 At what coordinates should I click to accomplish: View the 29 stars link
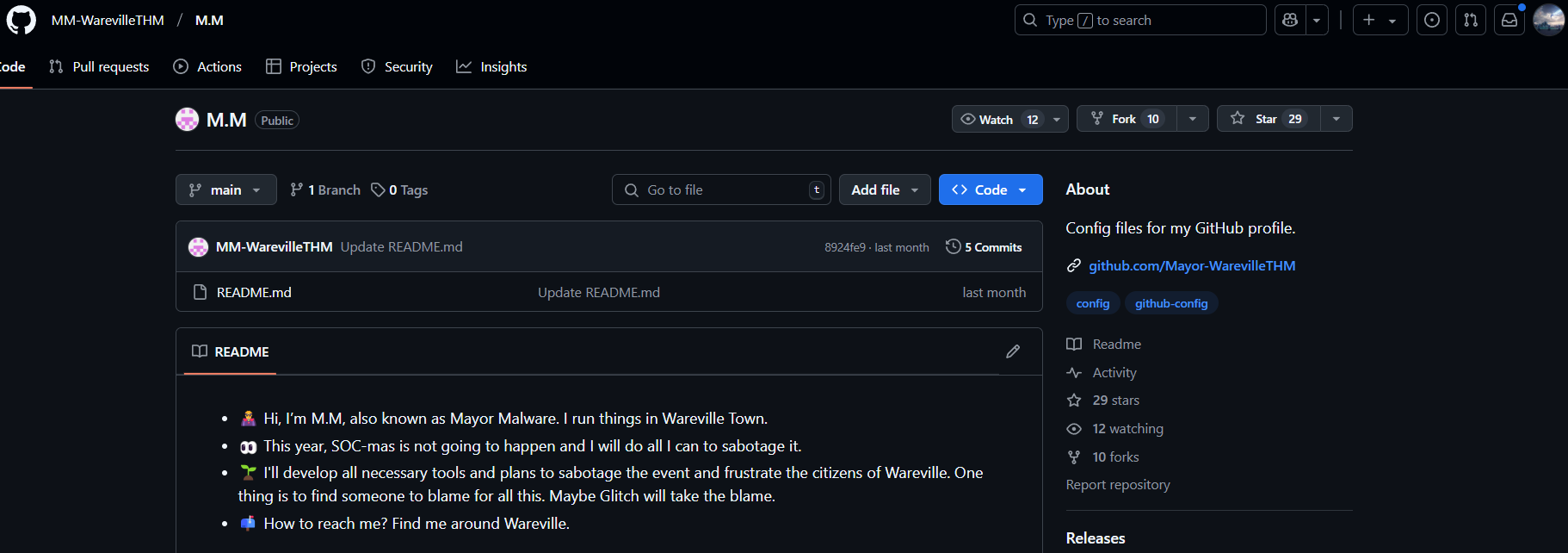[x=1103, y=400]
